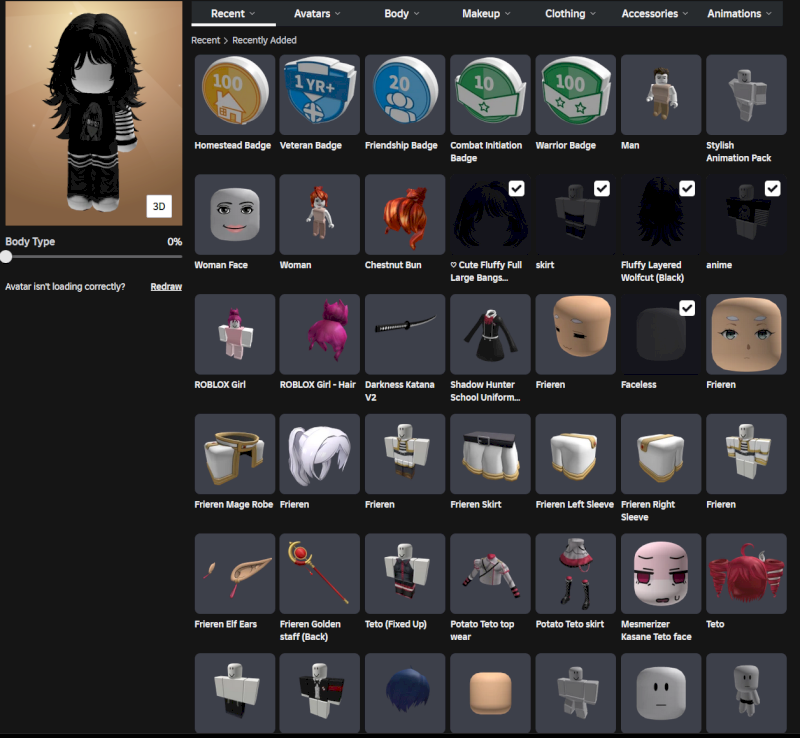Click the Redraw avatar link

166,287
